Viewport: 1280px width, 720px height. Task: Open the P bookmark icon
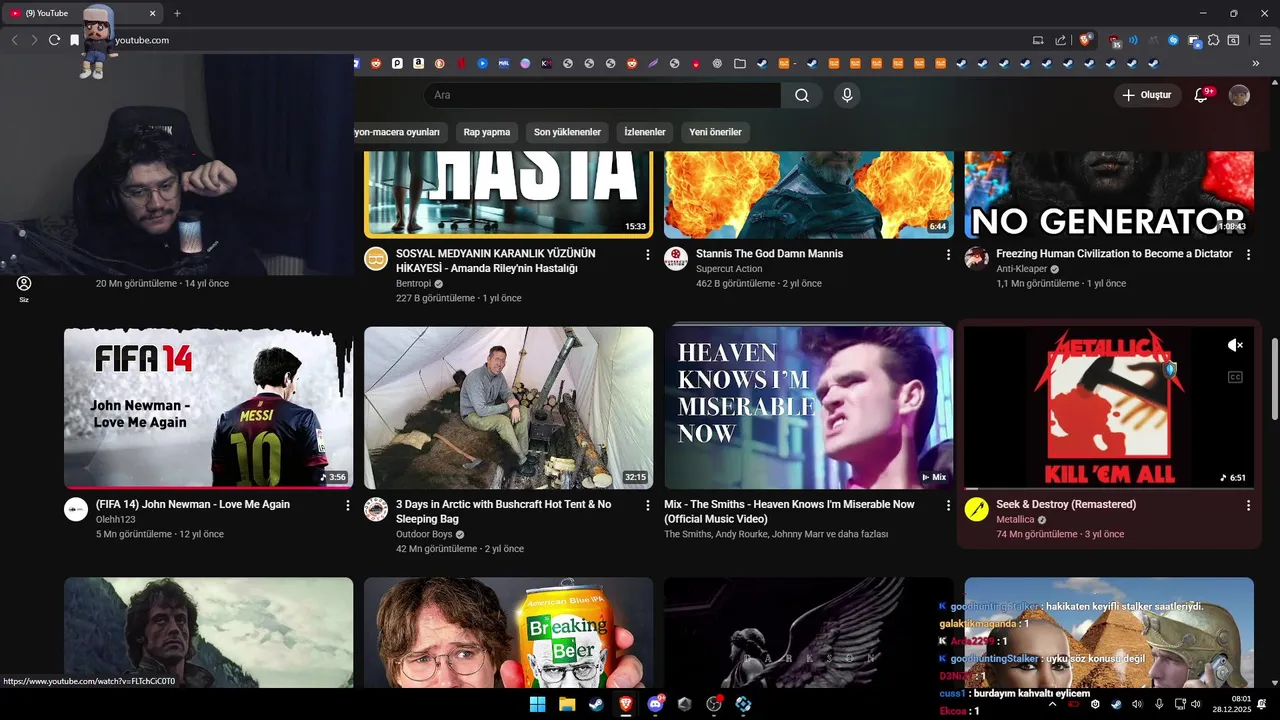coord(397,63)
